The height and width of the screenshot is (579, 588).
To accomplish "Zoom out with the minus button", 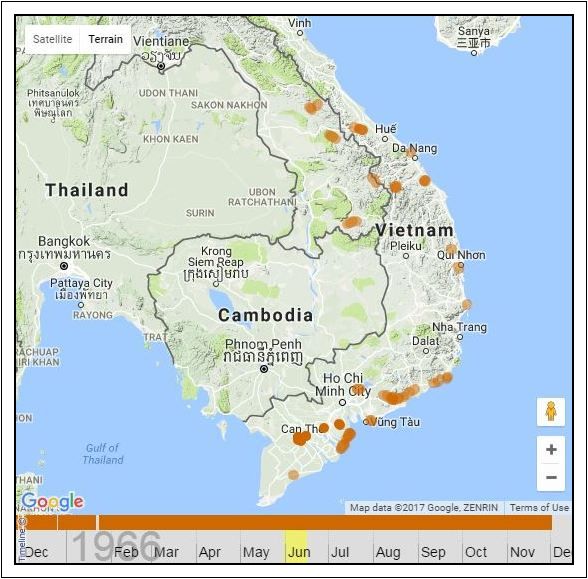I will (x=551, y=477).
